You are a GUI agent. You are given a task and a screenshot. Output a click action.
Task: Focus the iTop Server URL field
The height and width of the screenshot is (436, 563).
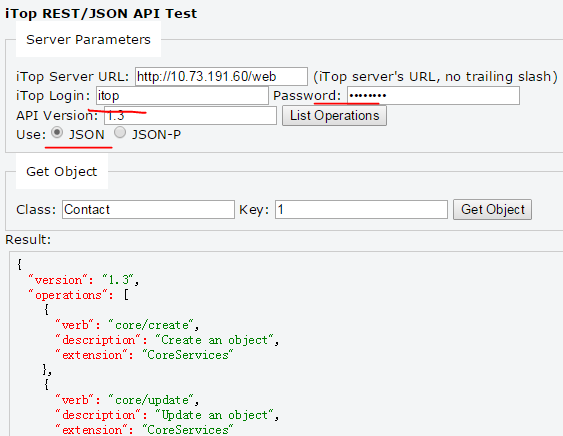point(221,76)
